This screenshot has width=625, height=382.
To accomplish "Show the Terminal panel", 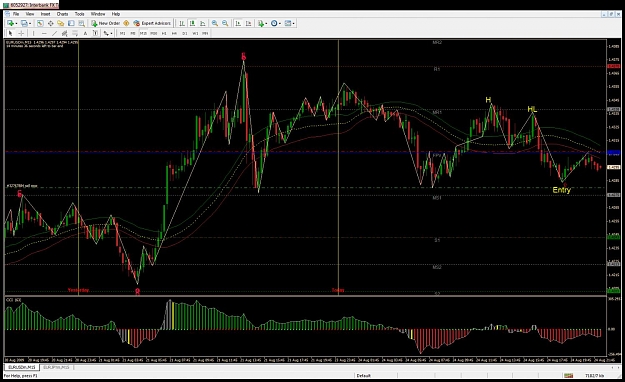I will pyautogui.click(x=71, y=24).
